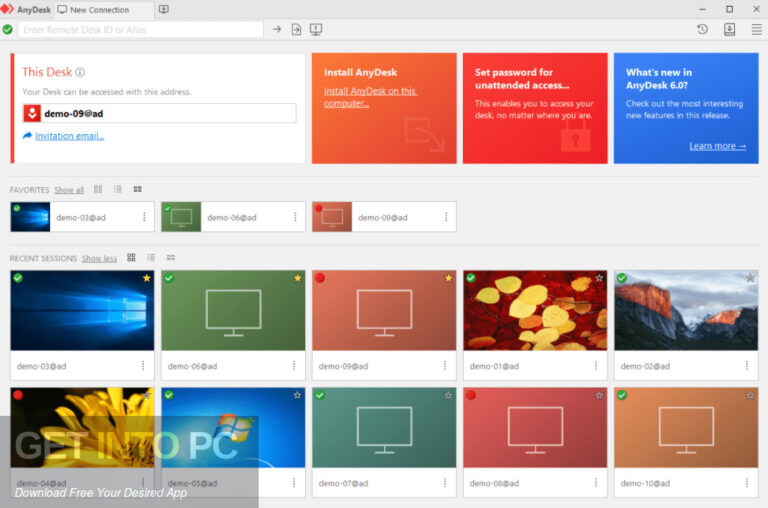
Task: Open demo-07@ad teal monitor thumbnail
Action: (x=384, y=427)
